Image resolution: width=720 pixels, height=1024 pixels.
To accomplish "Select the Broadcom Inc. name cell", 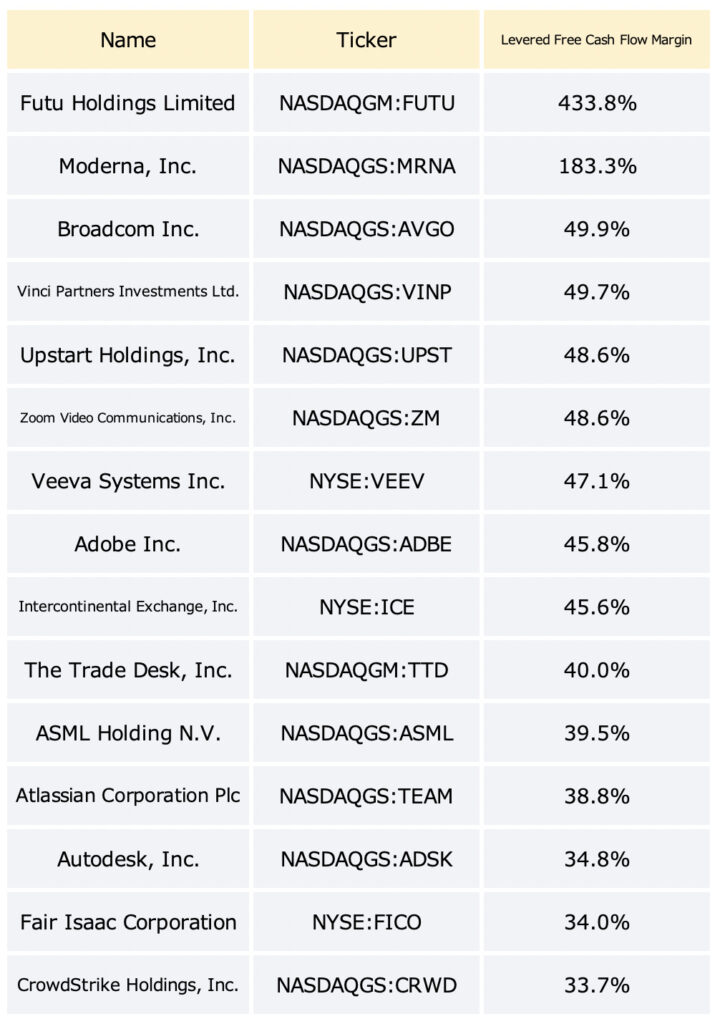I will coord(128,229).
